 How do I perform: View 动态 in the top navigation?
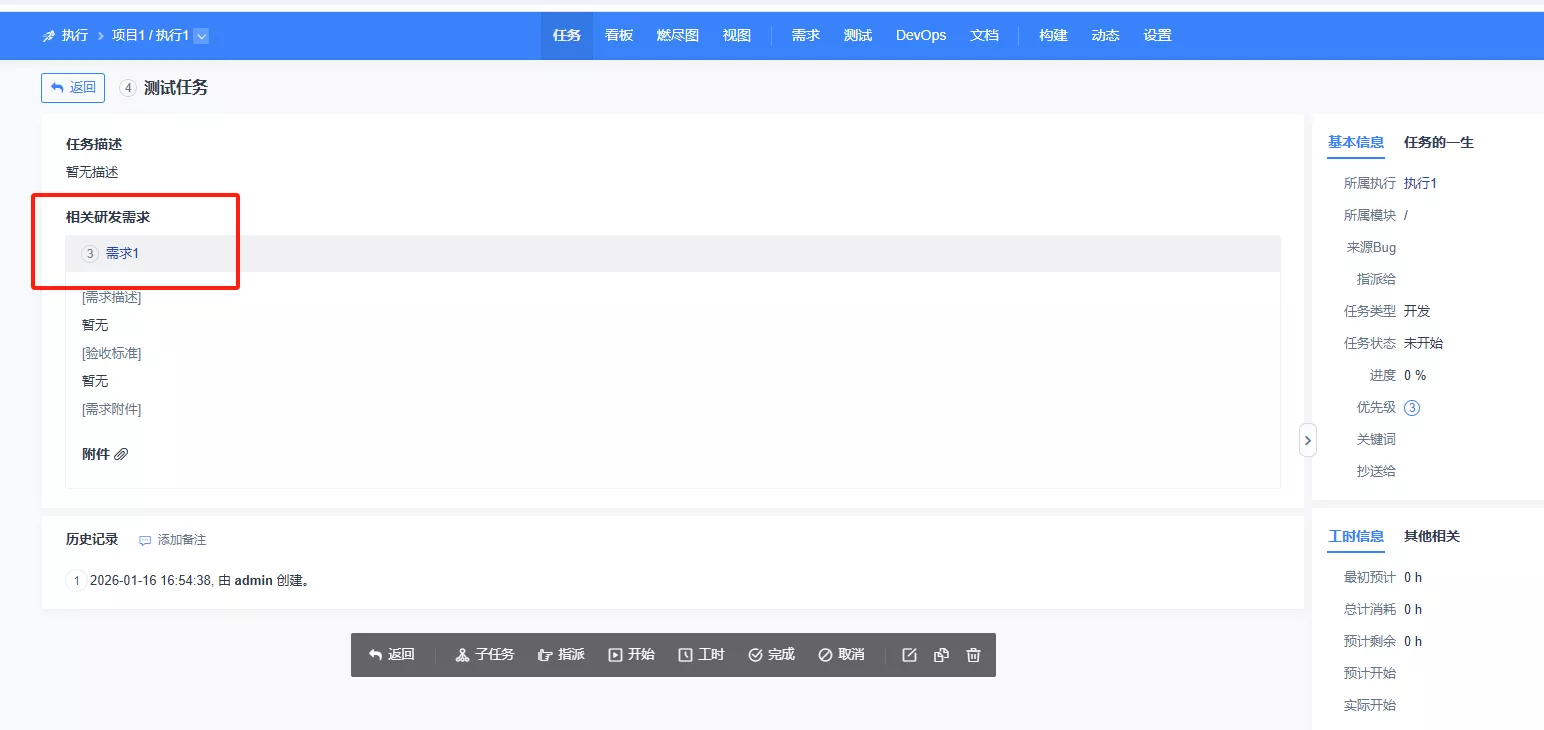coord(1105,35)
